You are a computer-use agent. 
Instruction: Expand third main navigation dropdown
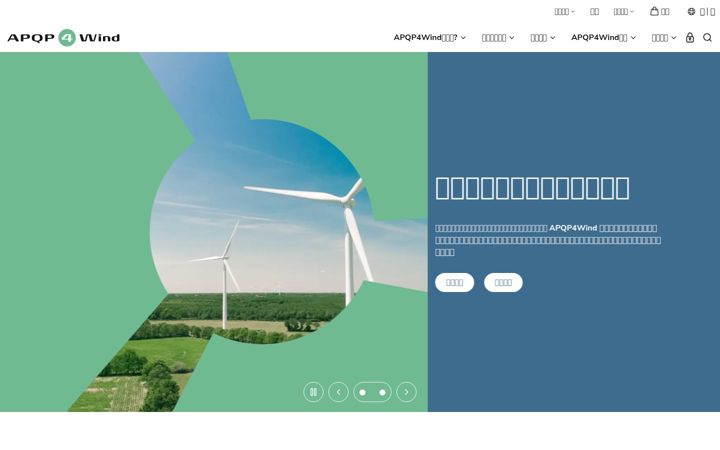click(542, 38)
